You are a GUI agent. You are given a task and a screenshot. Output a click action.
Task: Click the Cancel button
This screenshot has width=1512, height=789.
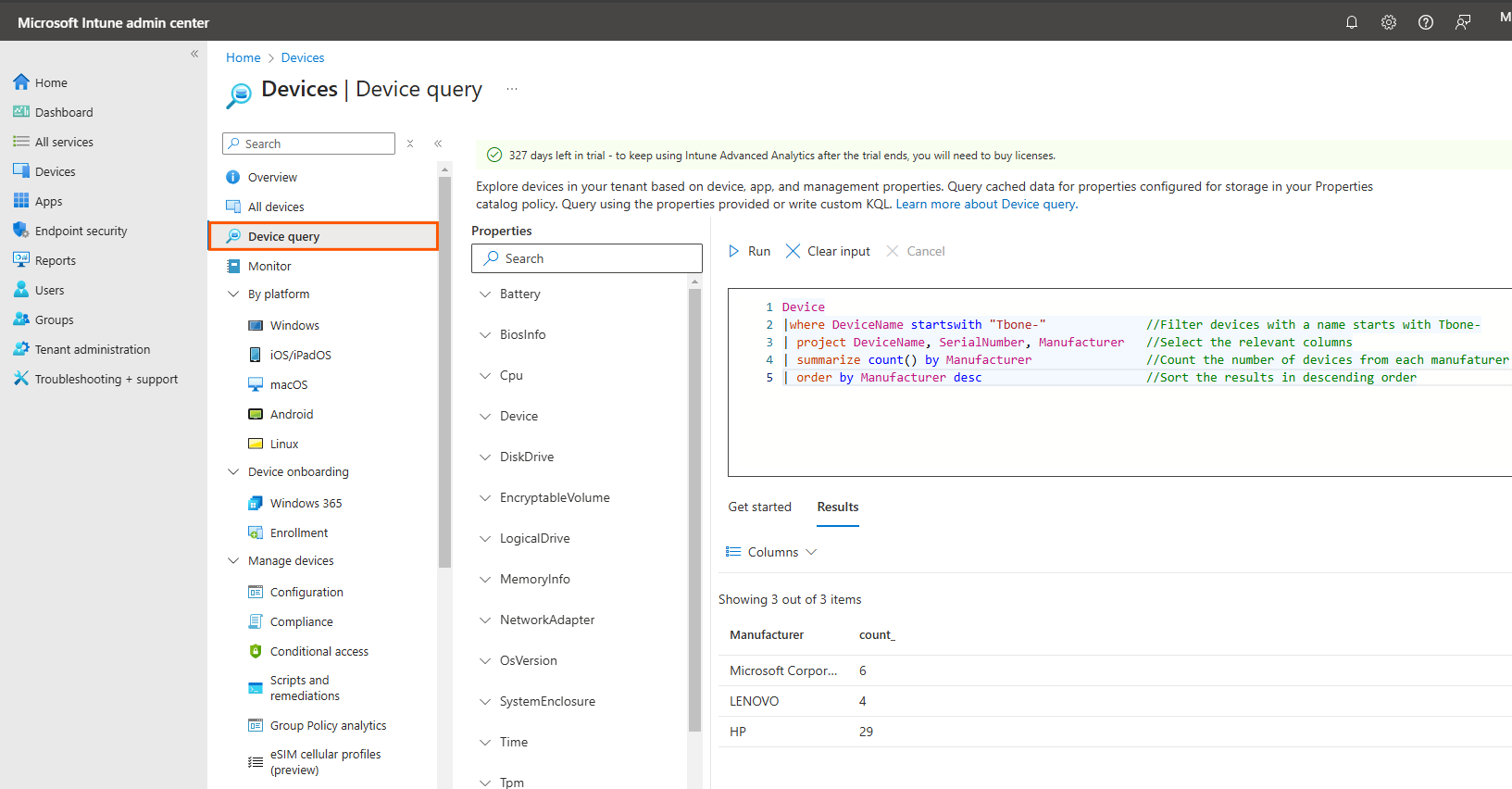(916, 251)
